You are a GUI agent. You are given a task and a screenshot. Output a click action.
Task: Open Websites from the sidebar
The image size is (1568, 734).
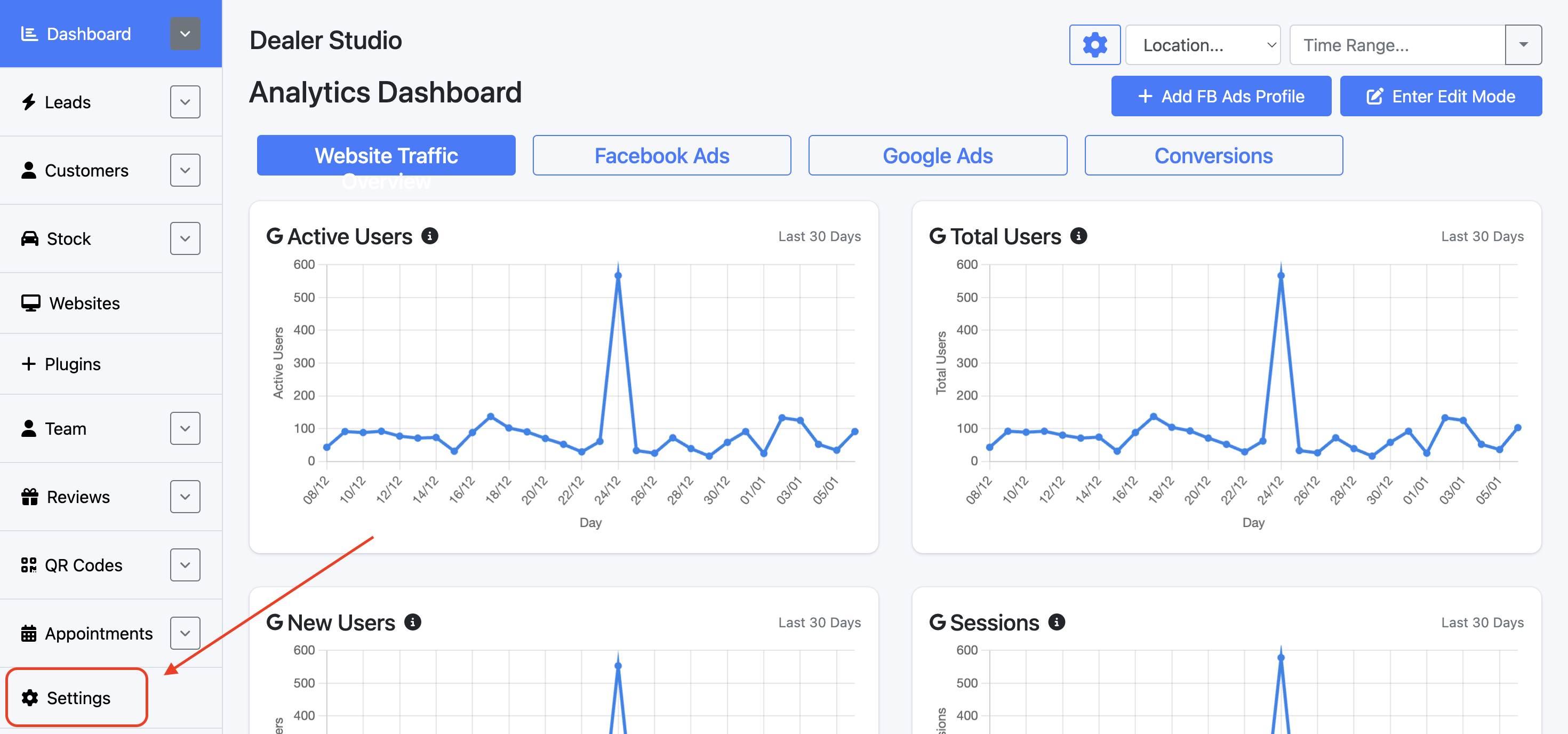click(x=84, y=302)
